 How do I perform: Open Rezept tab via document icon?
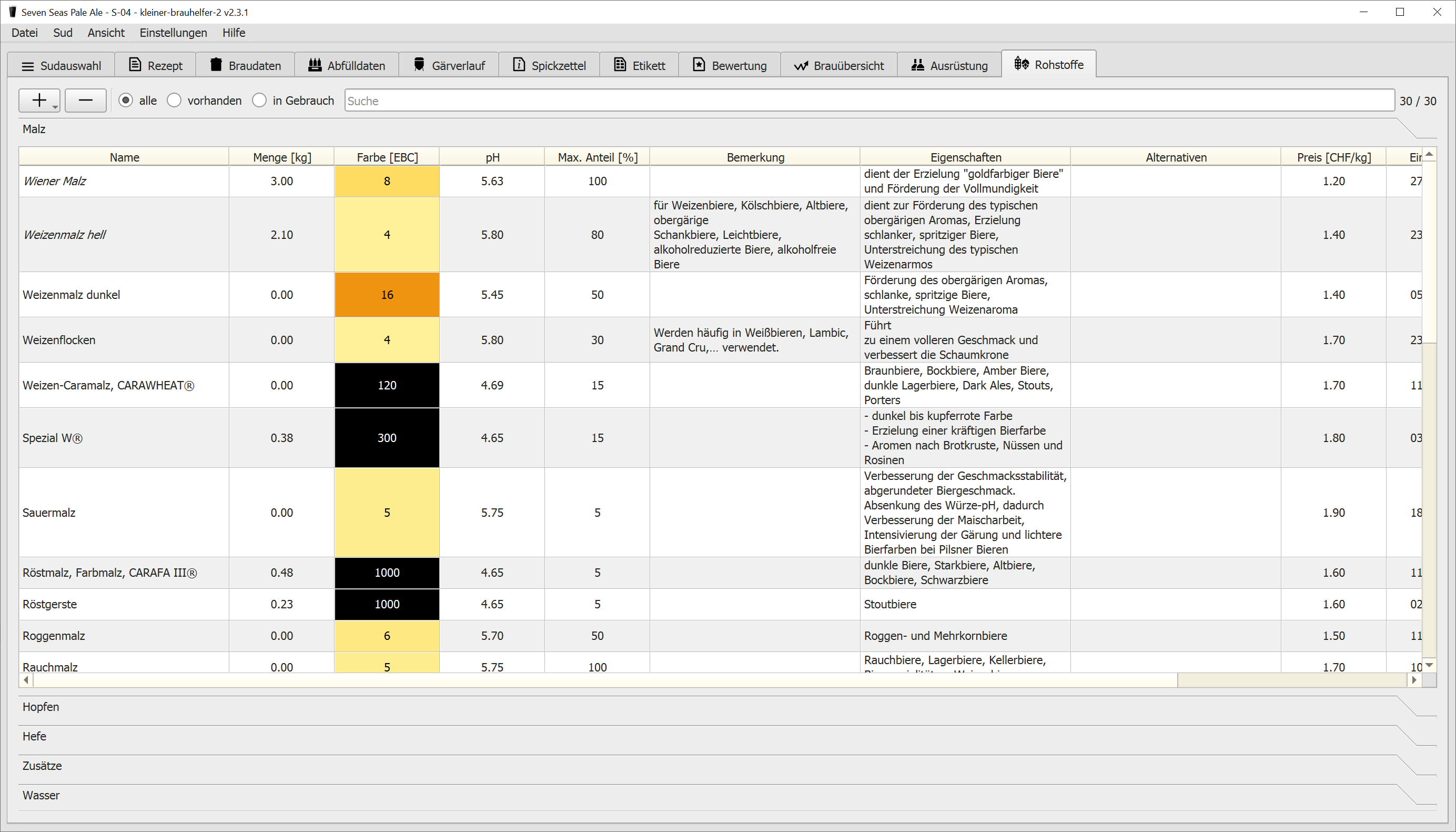tap(135, 65)
